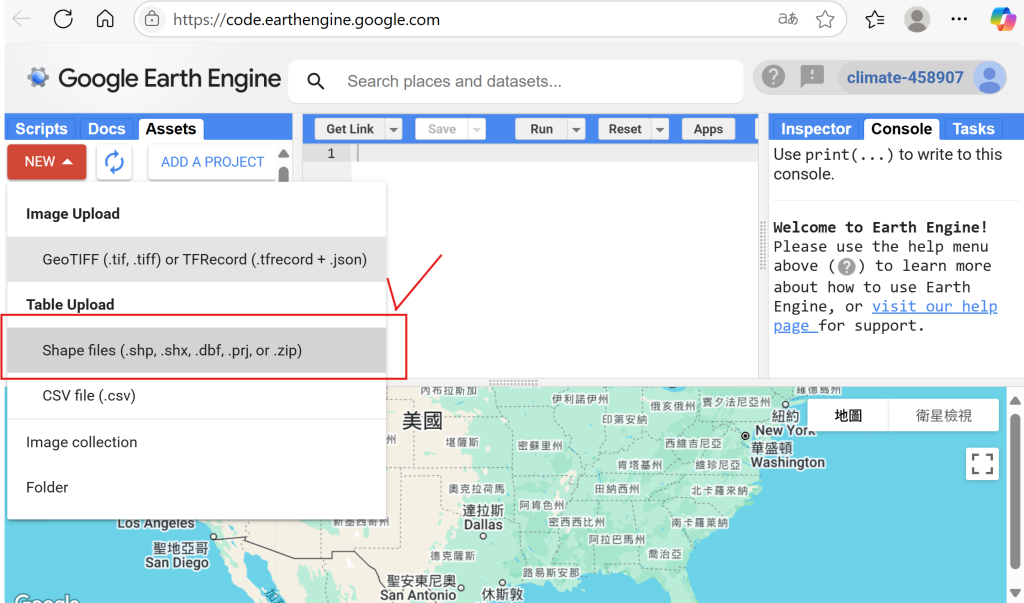
Task: Open the send feedback icon
Action: 812,77
